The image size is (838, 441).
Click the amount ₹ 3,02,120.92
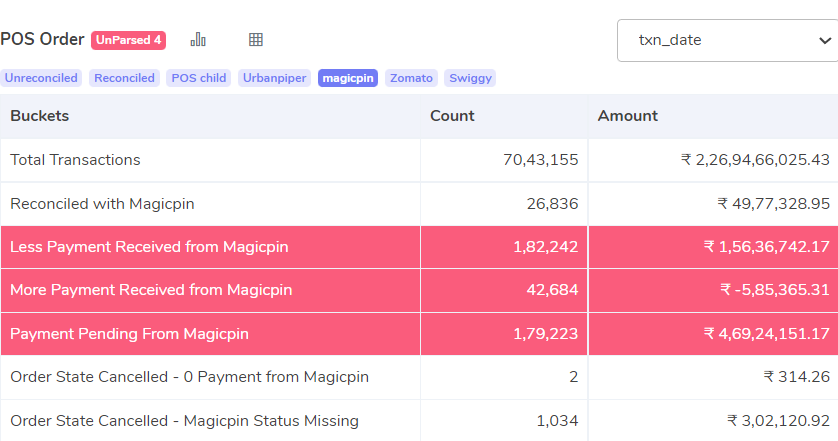[x=778, y=421]
